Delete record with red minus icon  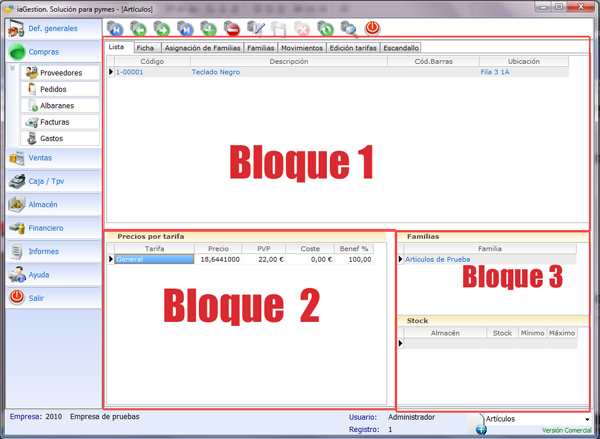click(232, 29)
